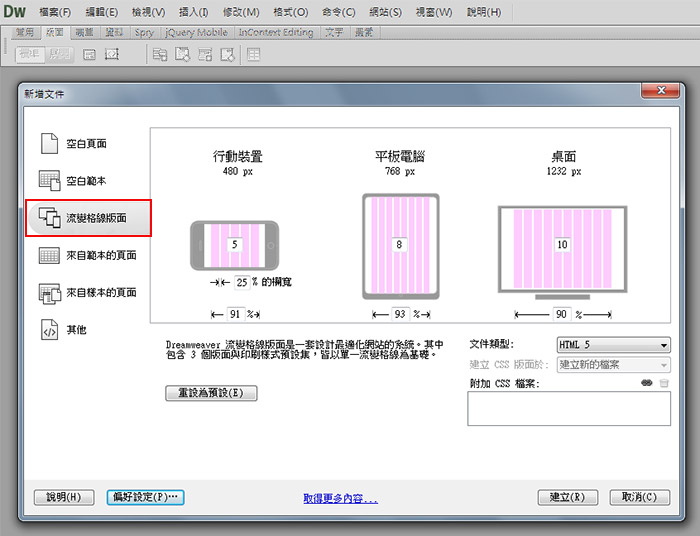Click the code file icon beside 其他
The image size is (700, 536).
pos(49,330)
